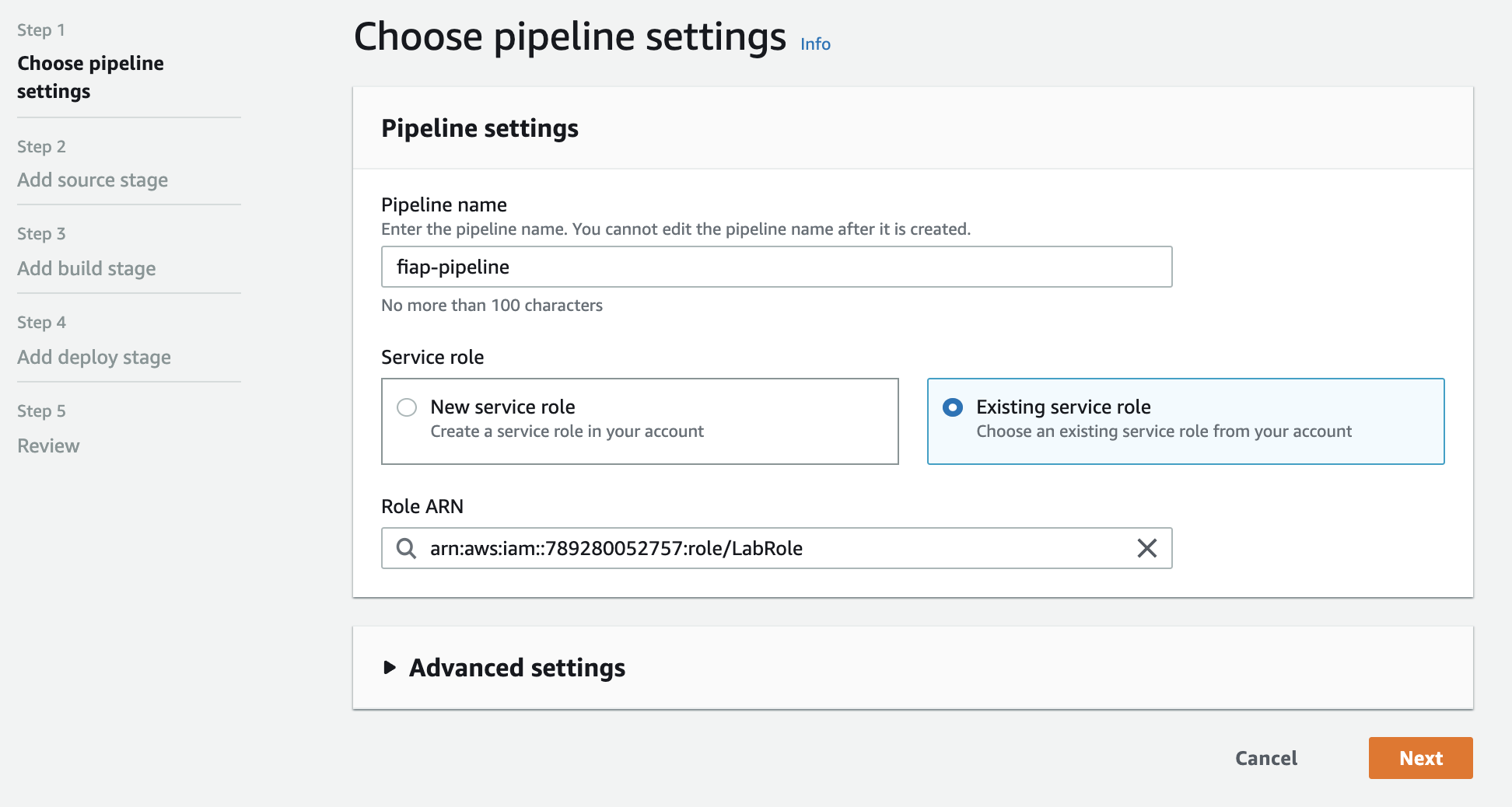Viewport: 1512px width, 807px height.
Task: Open the Review step in sidebar
Action: click(48, 446)
